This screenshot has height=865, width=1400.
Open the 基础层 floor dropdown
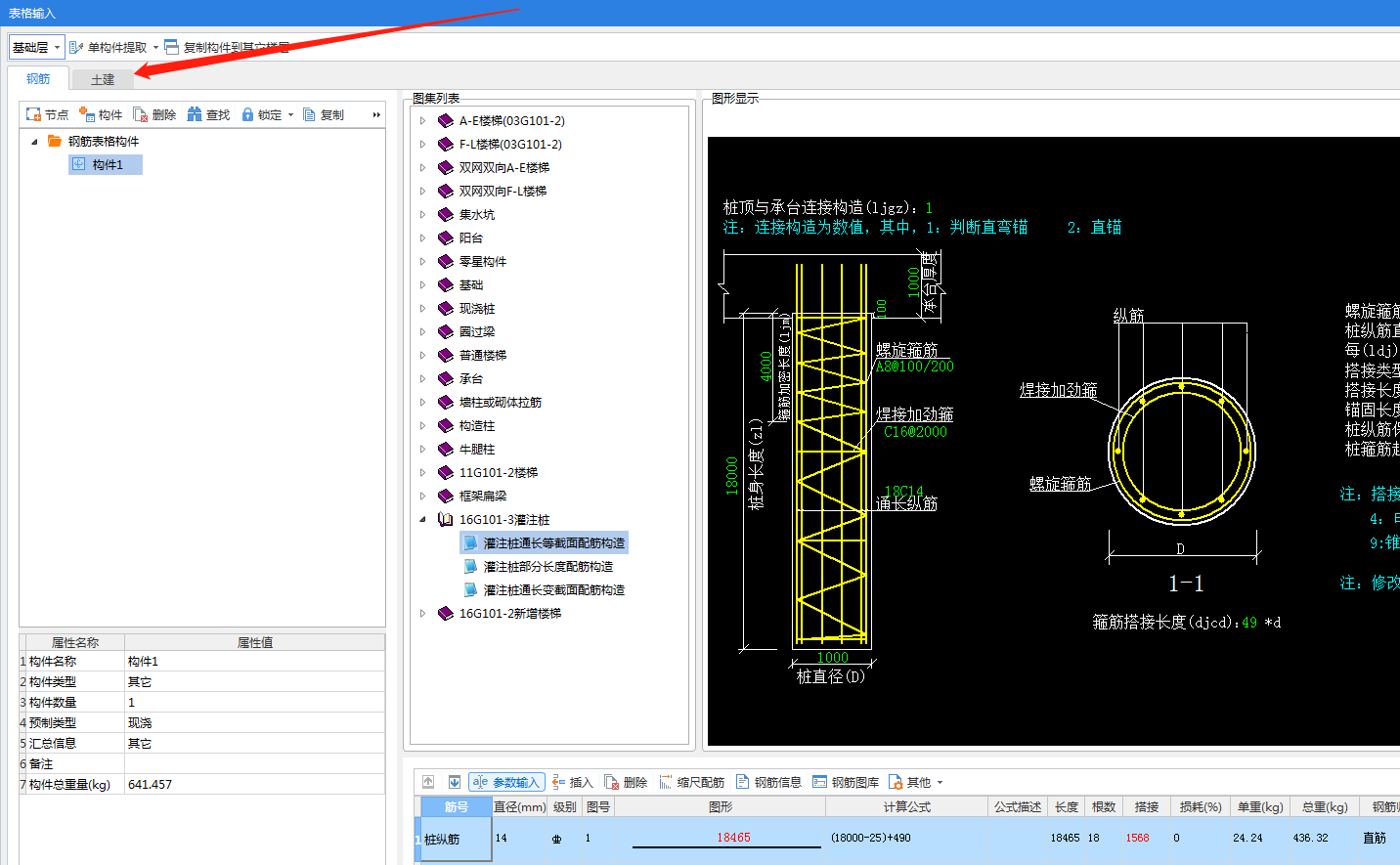click(x=36, y=47)
